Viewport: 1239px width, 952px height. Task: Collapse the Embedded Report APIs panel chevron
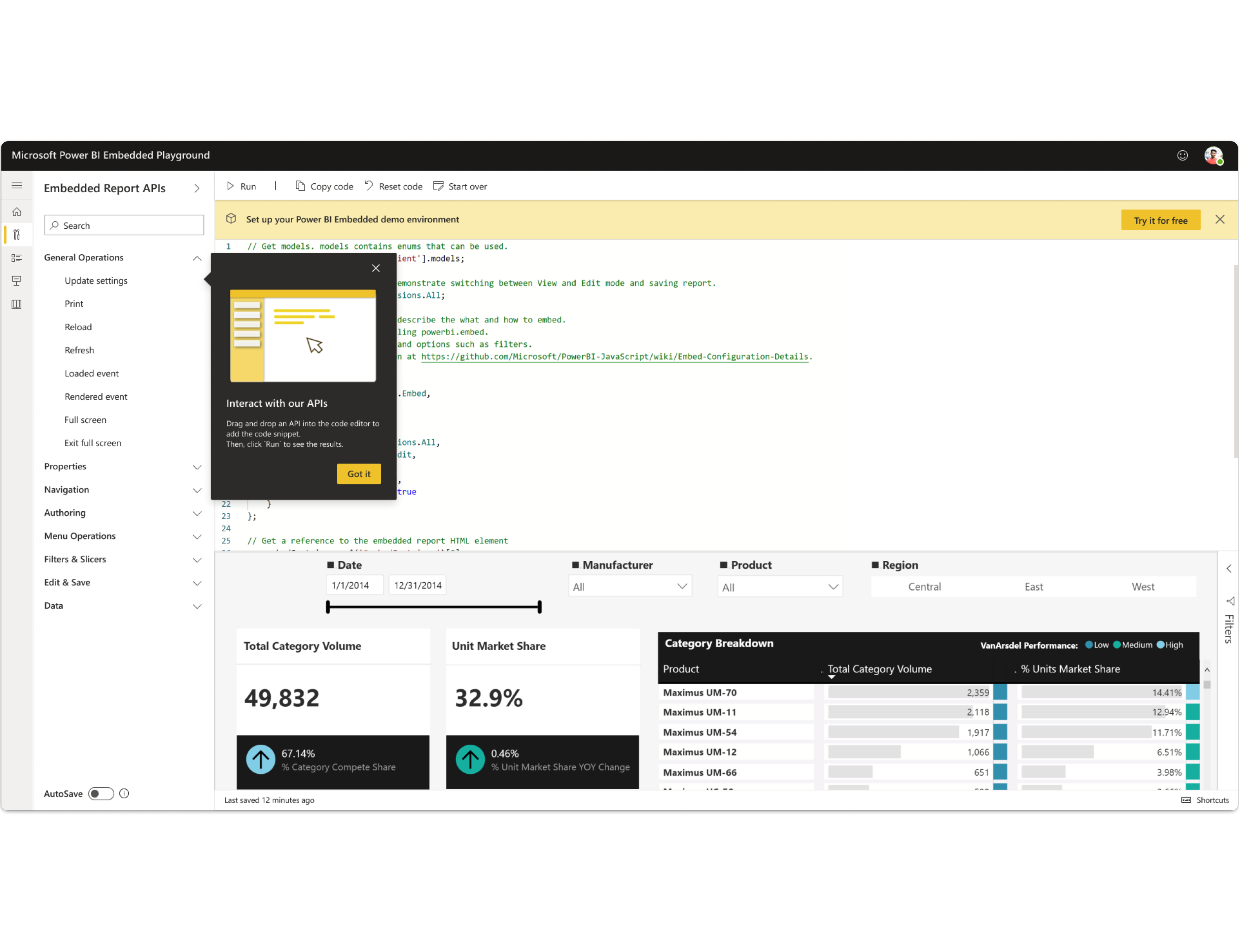pyautogui.click(x=197, y=188)
